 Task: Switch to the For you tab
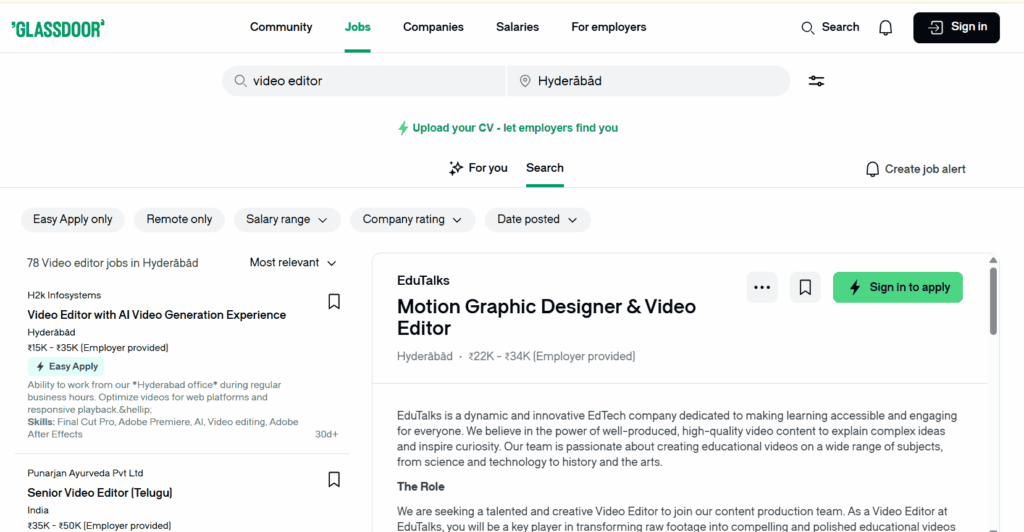(x=478, y=168)
